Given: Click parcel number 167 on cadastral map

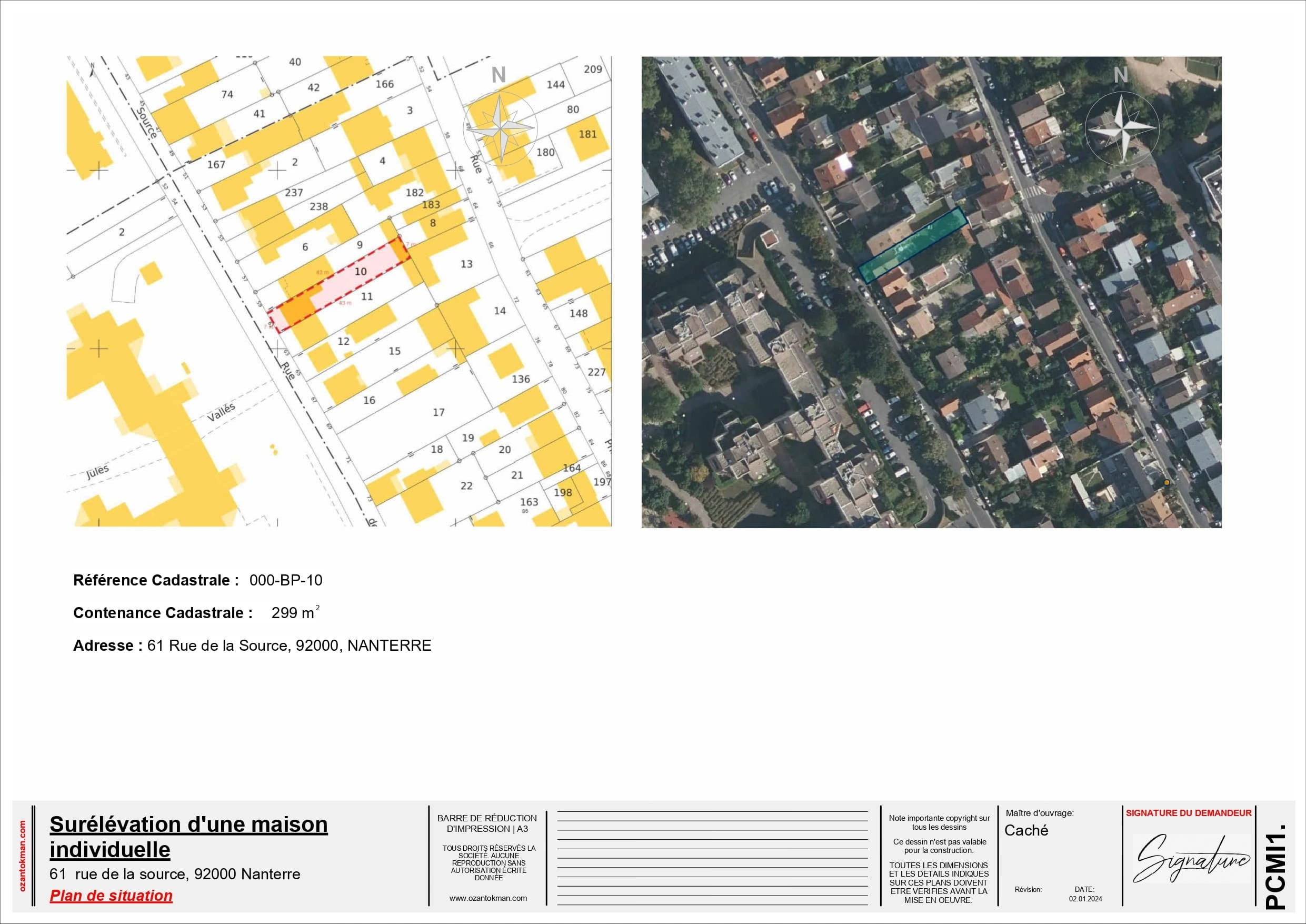Looking at the screenshot, I should point(216,164).
